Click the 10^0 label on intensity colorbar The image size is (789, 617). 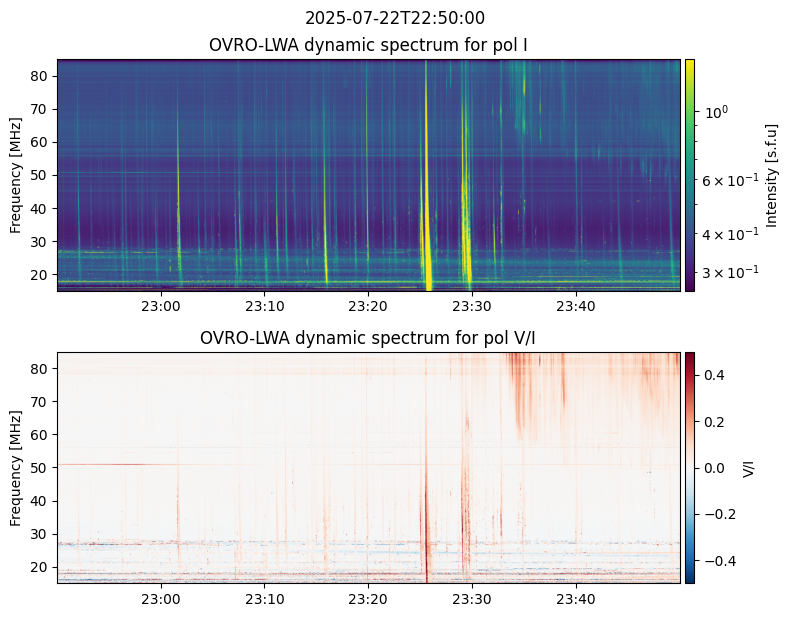[717, 112]
